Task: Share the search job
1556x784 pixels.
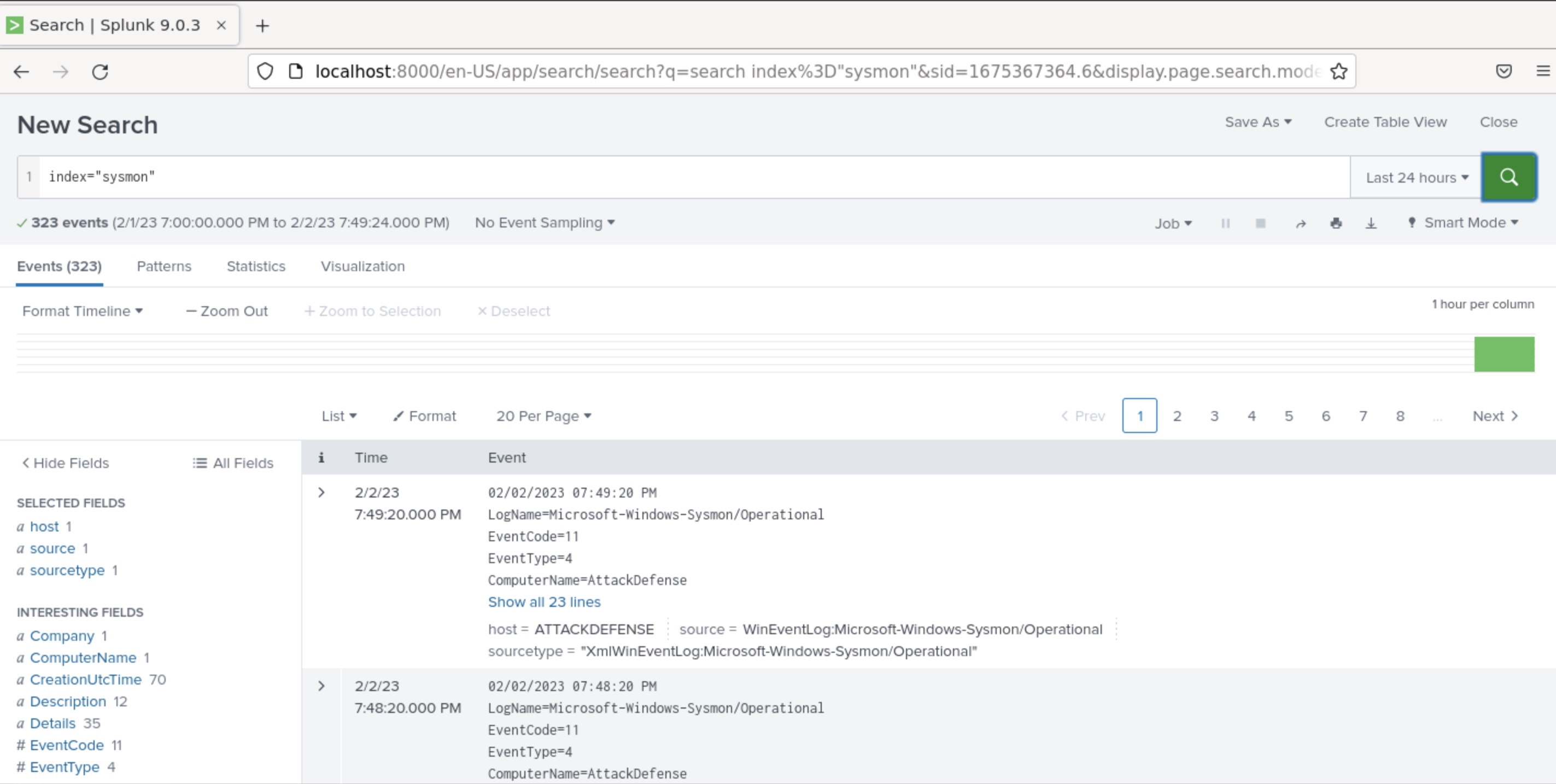Action: tap(1301, 224)
